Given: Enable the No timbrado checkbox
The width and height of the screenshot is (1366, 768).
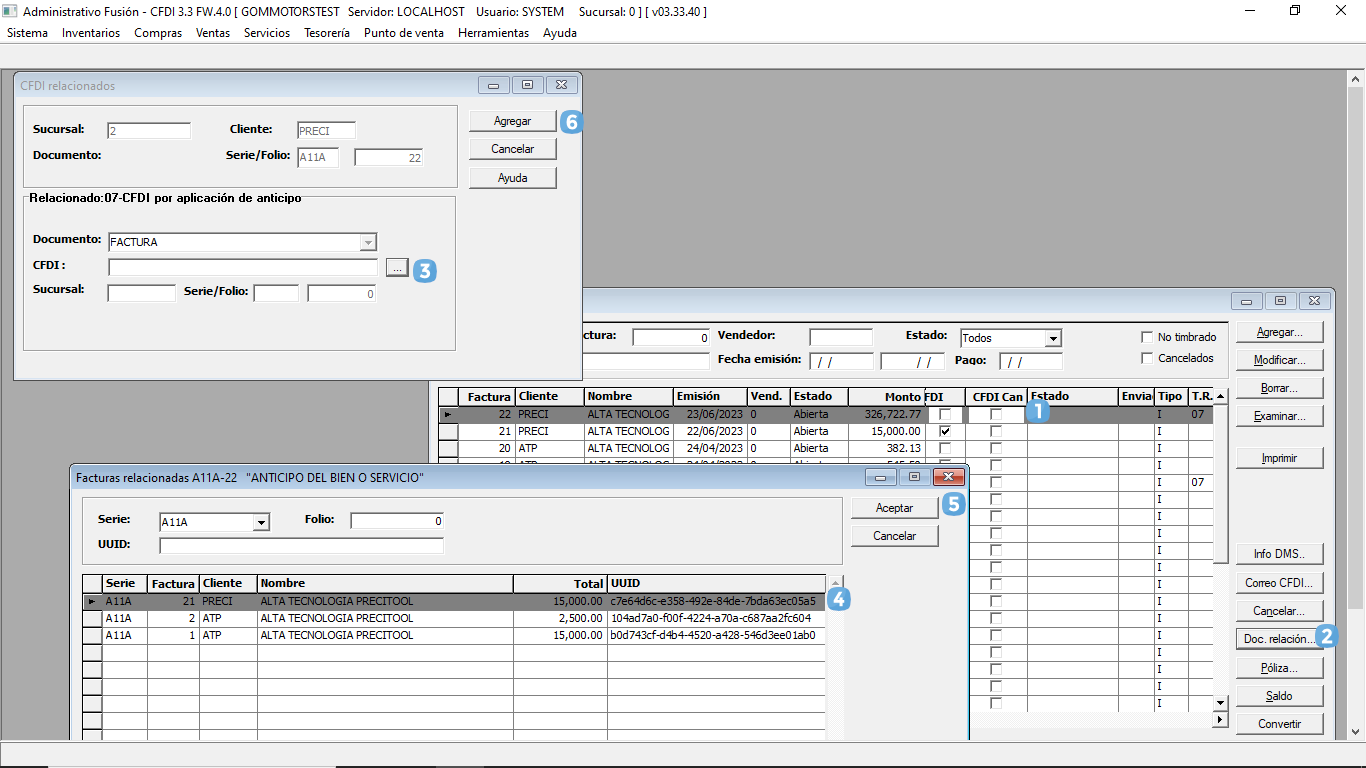Looking at the screenshot, I should tap(1147, 337).
